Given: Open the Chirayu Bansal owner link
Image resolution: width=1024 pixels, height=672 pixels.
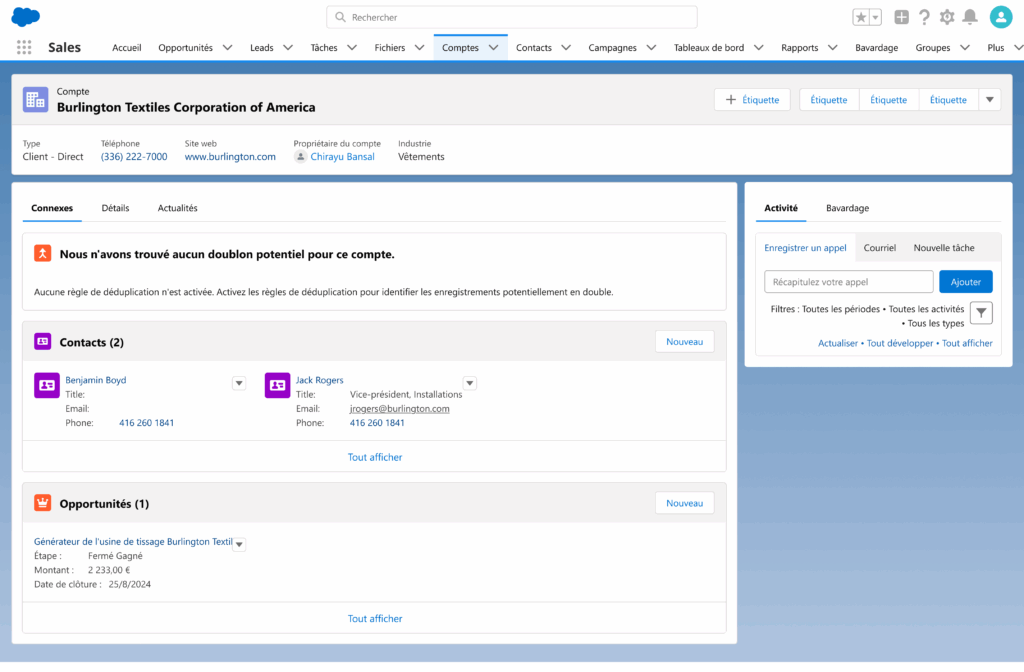Looking at the screenshot, I should click(x=342, y=157).
